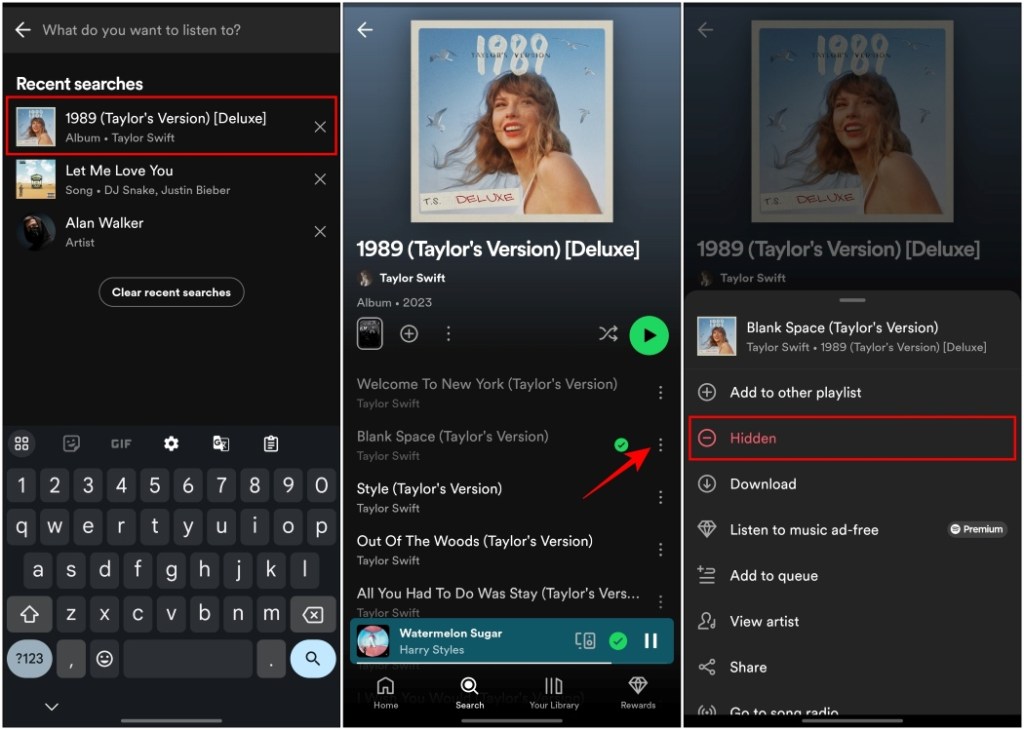Tap keyboard space bar
The image size is (1024, 730).
click(187, 658)
